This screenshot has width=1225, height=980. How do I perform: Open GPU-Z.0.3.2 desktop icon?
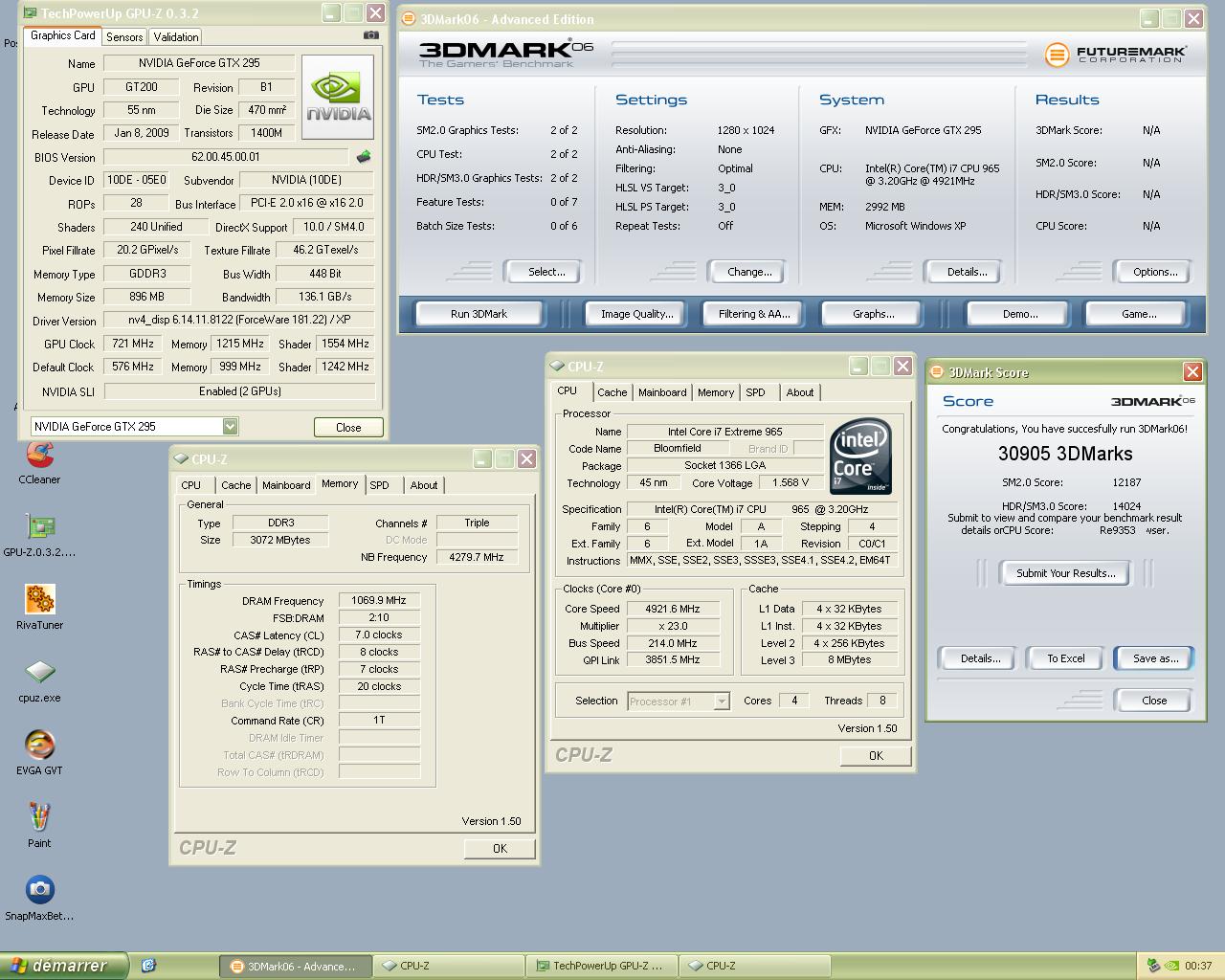(39, 535)
